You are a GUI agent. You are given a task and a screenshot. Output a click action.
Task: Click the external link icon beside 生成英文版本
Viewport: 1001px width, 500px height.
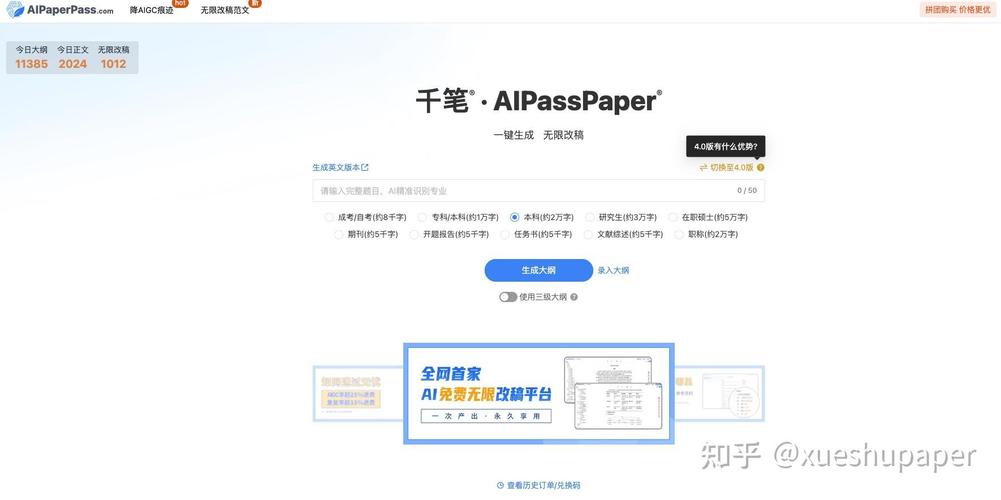click(x=365, y=168)
